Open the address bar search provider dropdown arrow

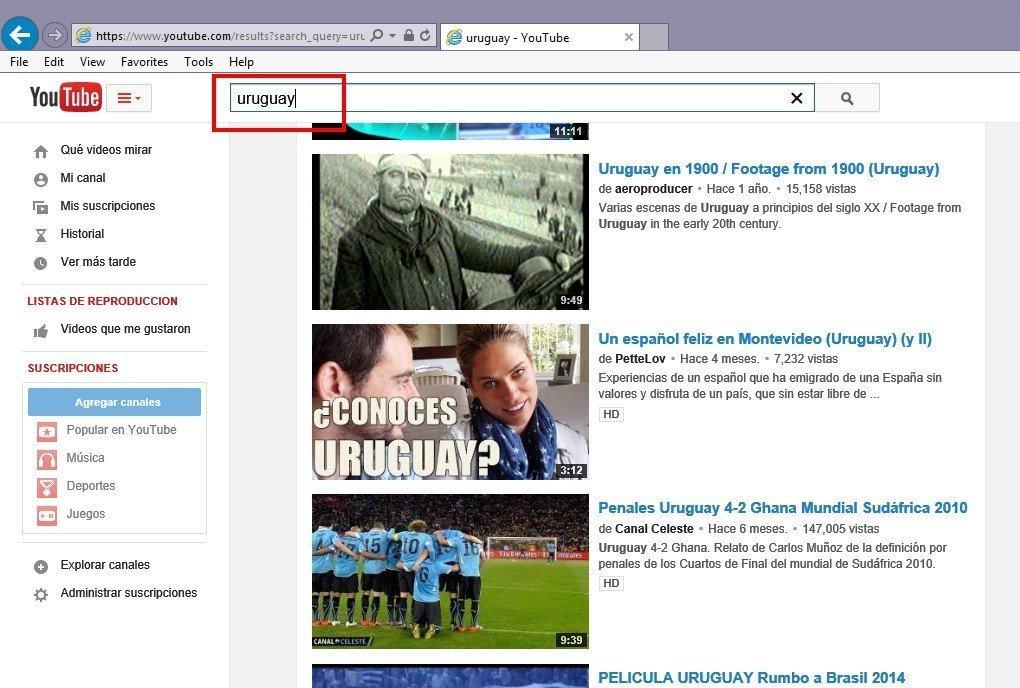click(x=392, y=36)
